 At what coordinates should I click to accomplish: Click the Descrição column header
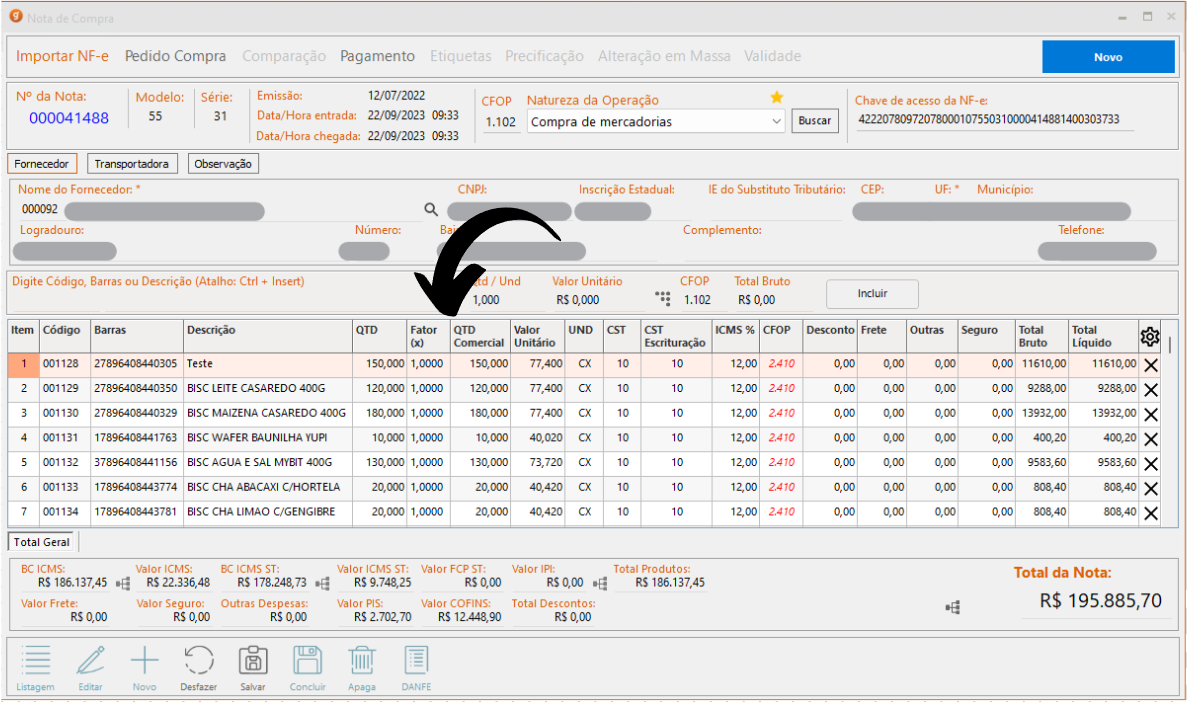tap(268, 336)
